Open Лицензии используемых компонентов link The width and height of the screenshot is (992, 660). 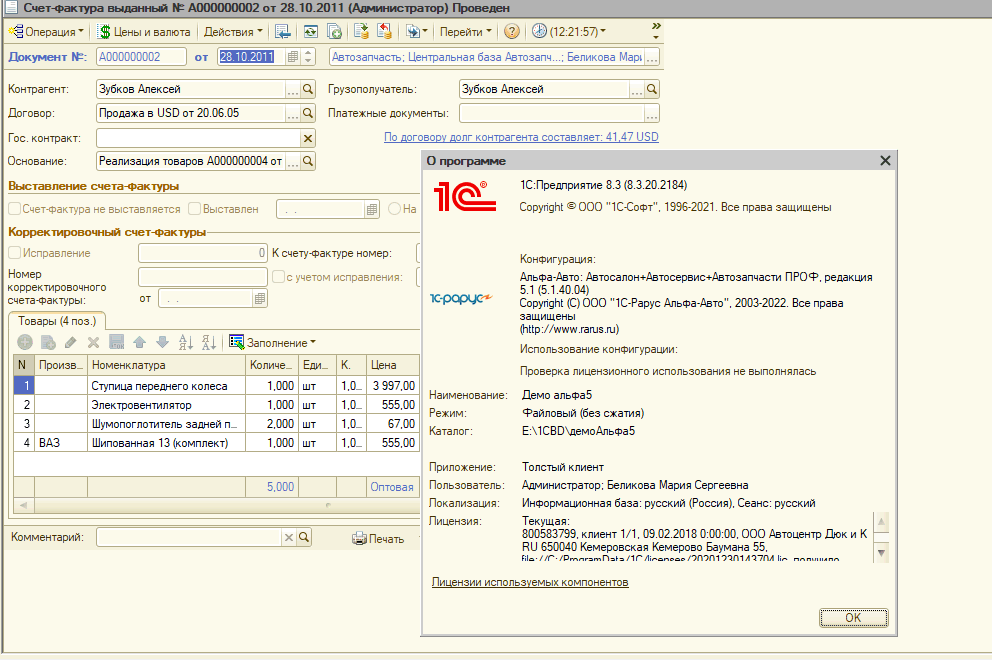pyautogui.click(x=530, y=582)
